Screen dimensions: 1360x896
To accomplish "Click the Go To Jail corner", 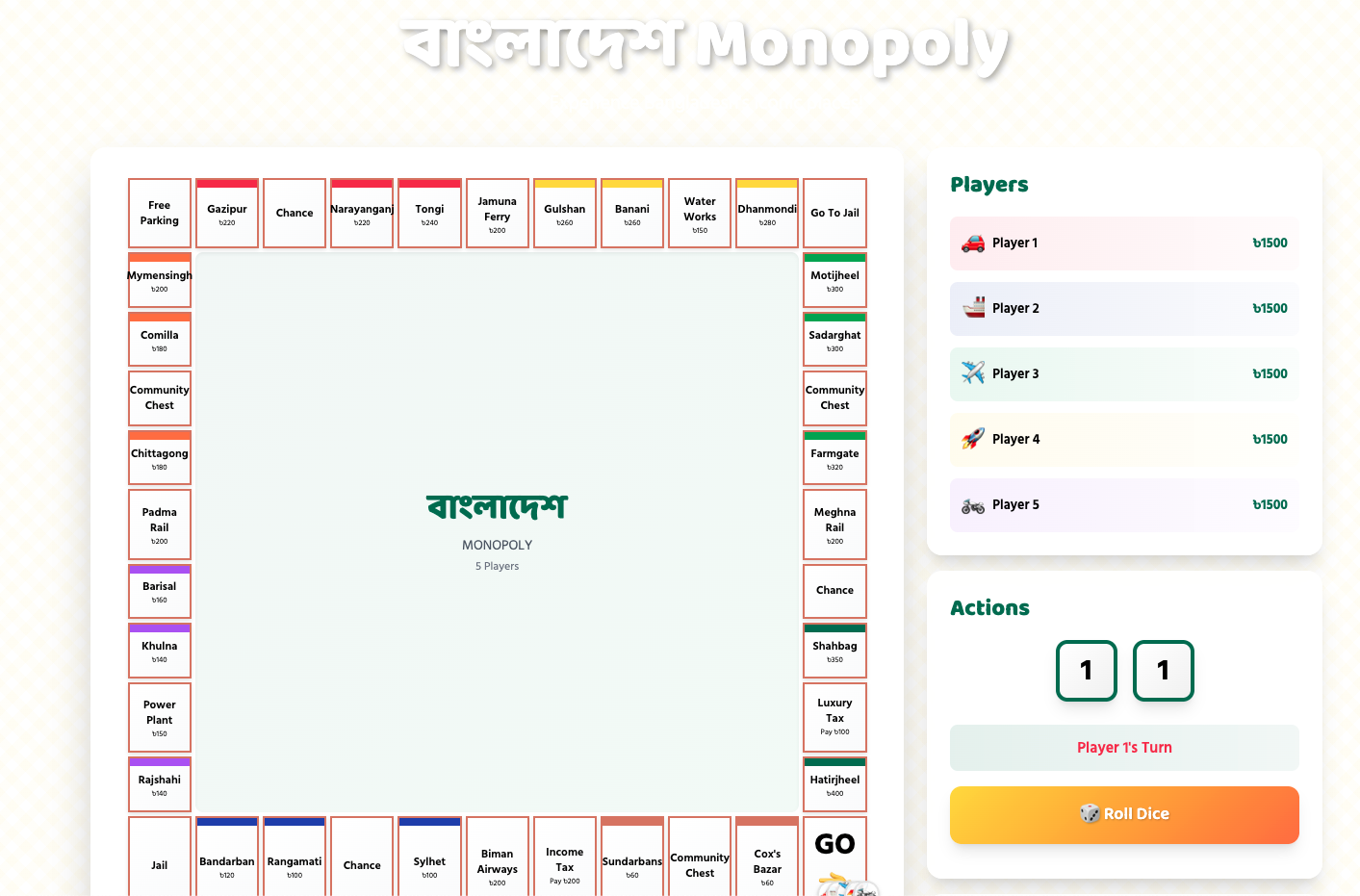I will click(834, 214).
